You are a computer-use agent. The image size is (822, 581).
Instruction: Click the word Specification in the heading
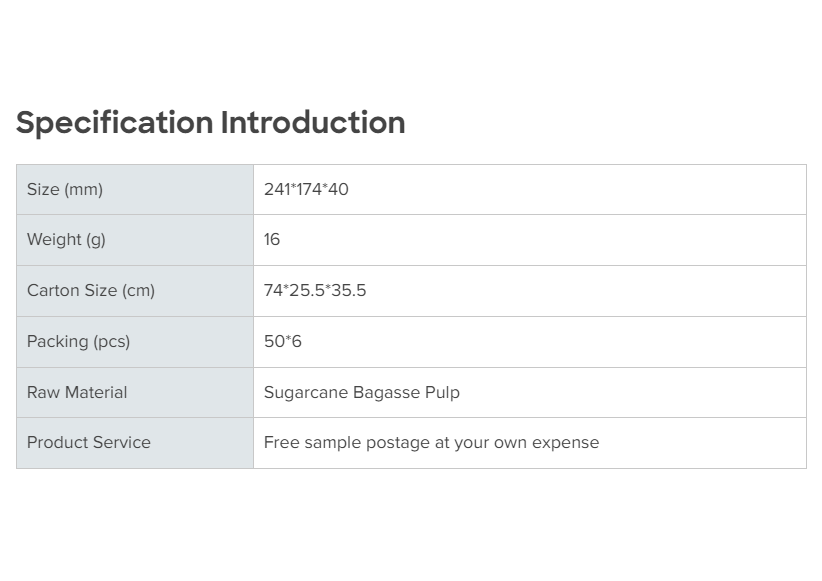114,123
